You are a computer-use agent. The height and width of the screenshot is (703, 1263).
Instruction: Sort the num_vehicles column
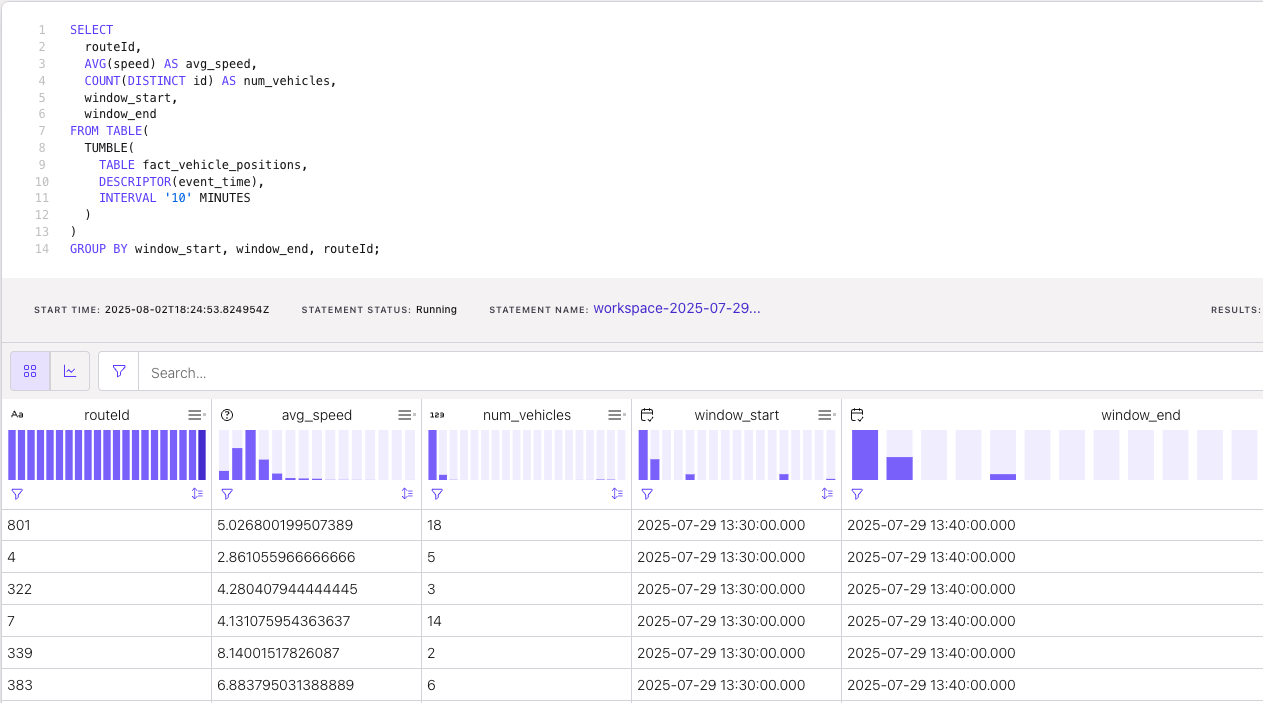coord(617,494)
